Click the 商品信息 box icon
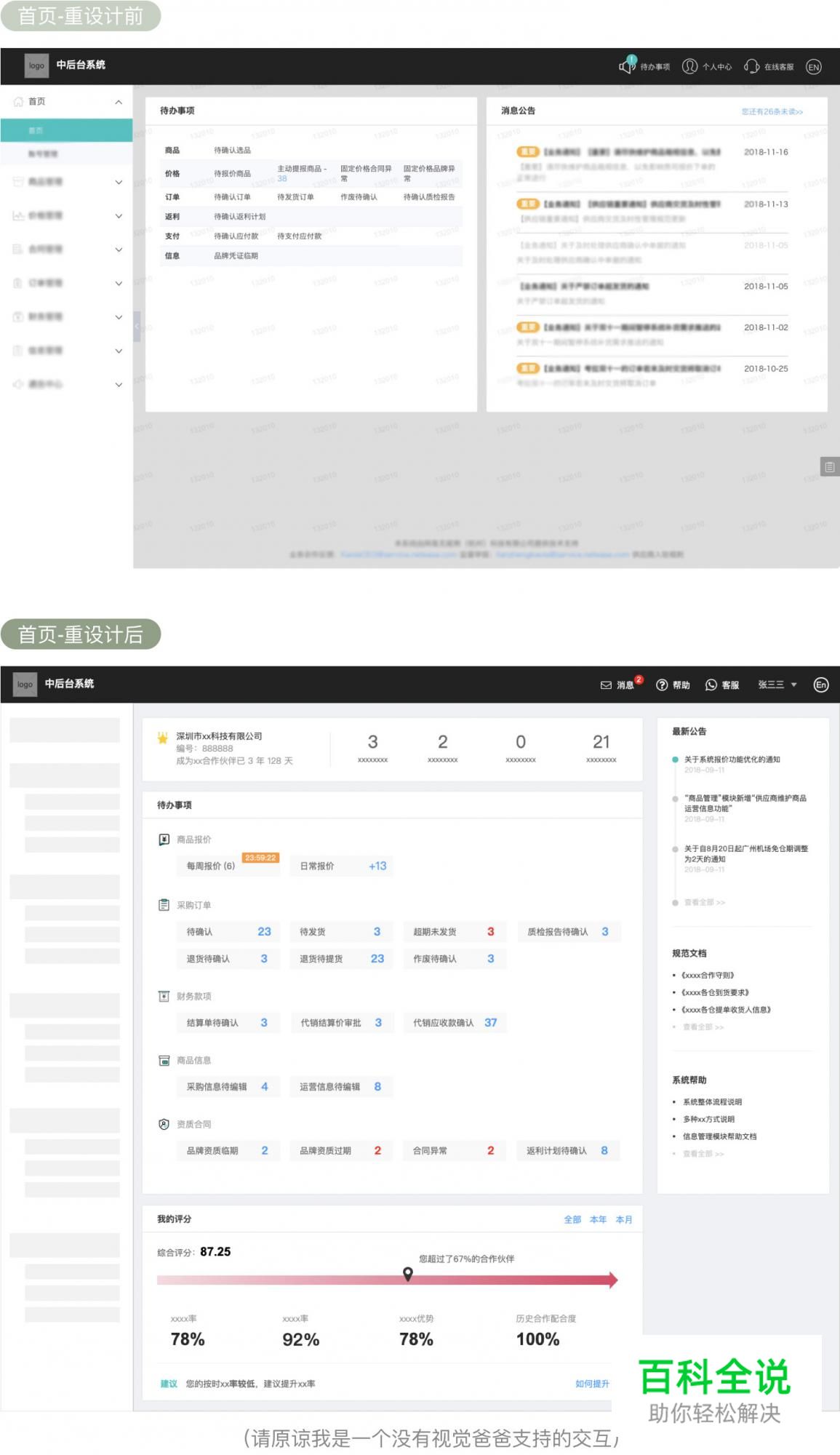The image size is (840, 1455). (x=164, y=1060)
